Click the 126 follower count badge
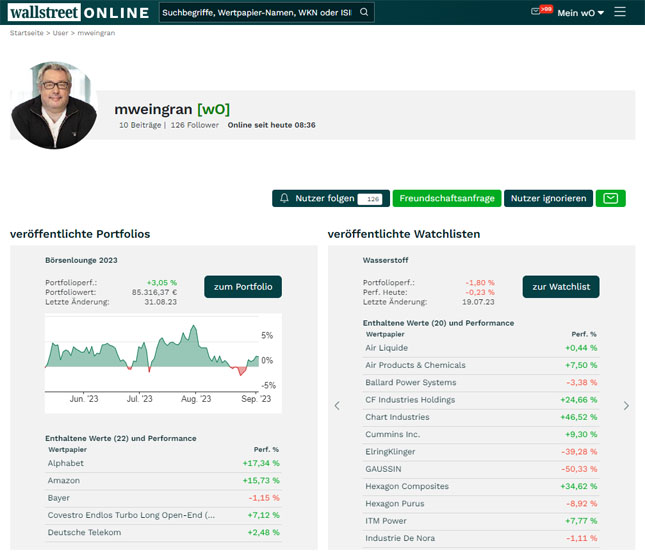Image resolution: width=645 pixels, height=555 pixels. click(370, 199)
